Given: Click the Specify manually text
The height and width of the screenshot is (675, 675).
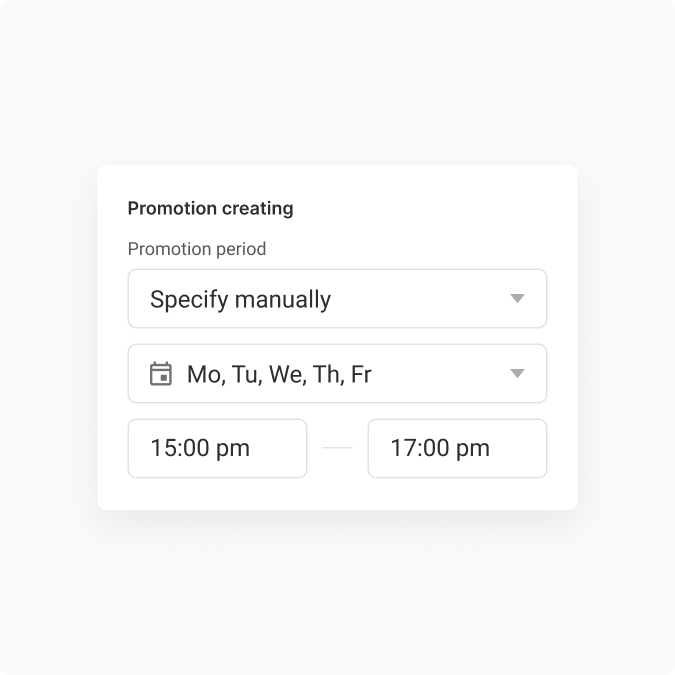Looking at the screenshot, I should pyautogui.click(x=240, y=299).
